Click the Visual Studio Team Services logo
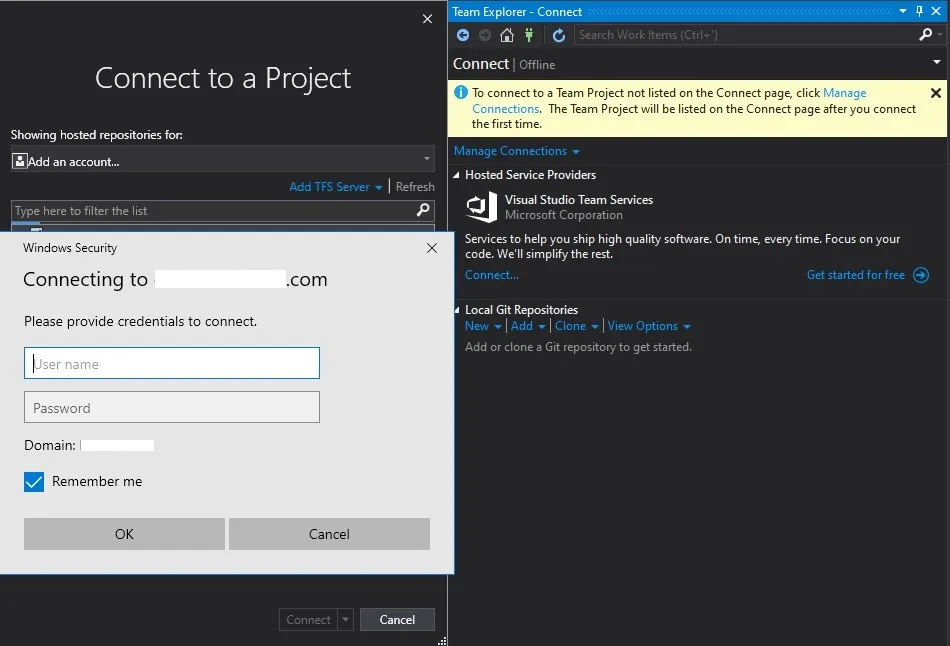The width and height of the screenshot is (950, 646). pyautogui.click(x=482, y=207)
